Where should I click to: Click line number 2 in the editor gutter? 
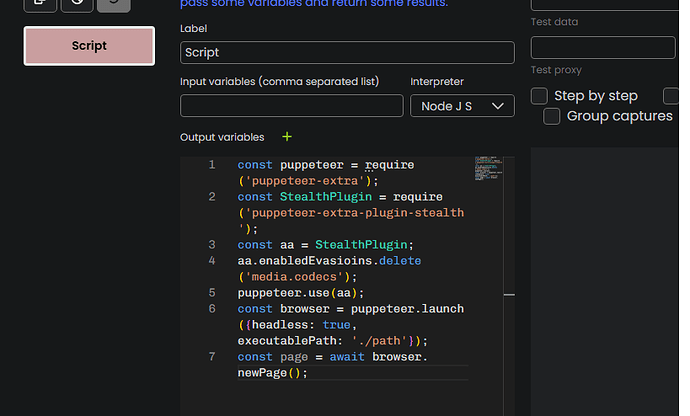pyautogui.click(x=212, y=197)
